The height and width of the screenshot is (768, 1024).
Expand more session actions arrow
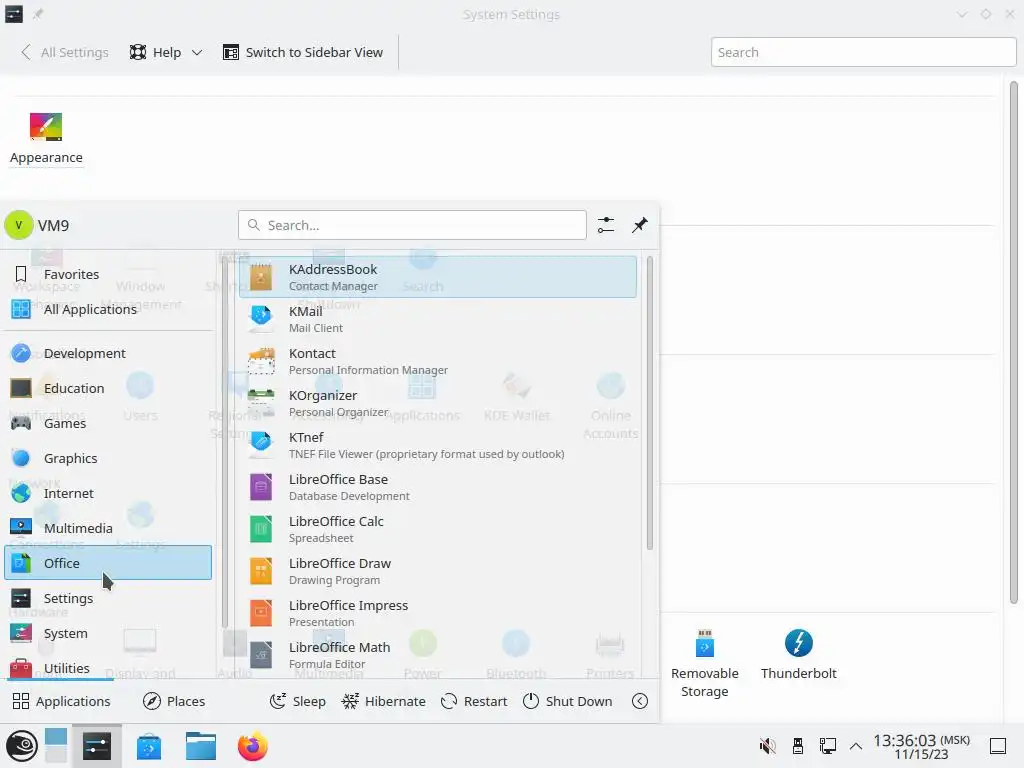coord(640,701)
